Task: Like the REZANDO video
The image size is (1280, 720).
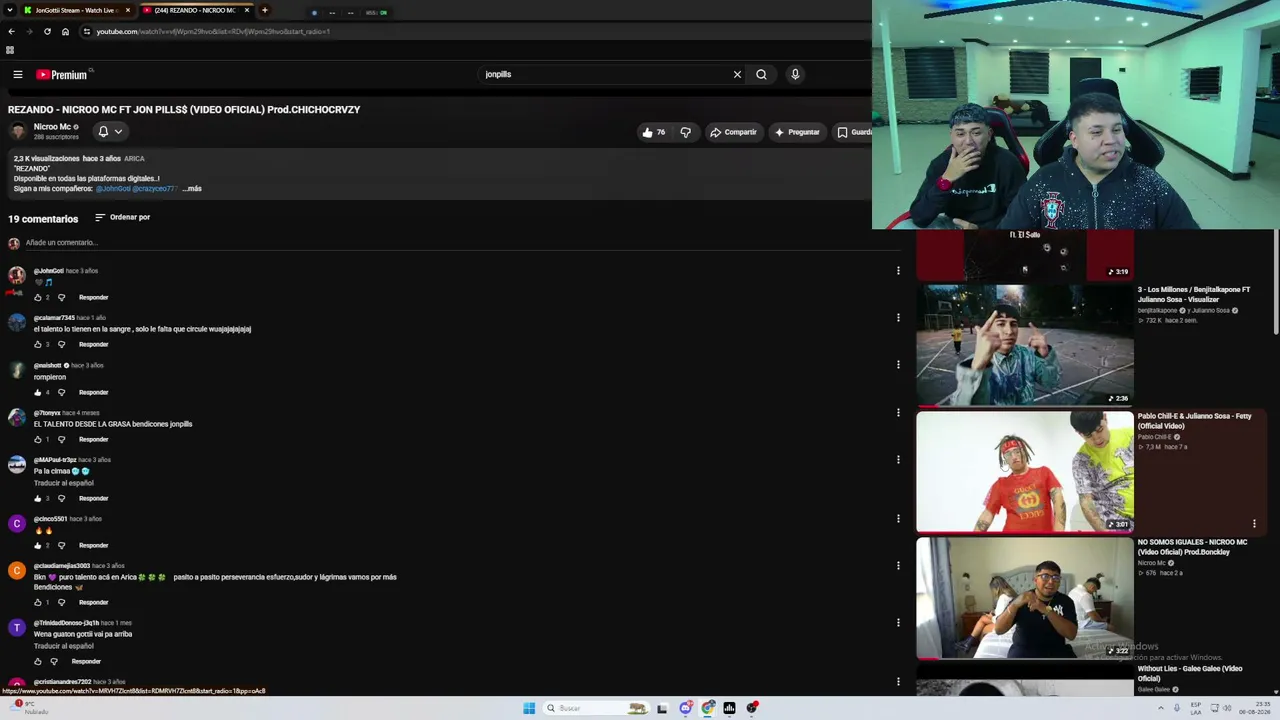Action: [654, 132]
